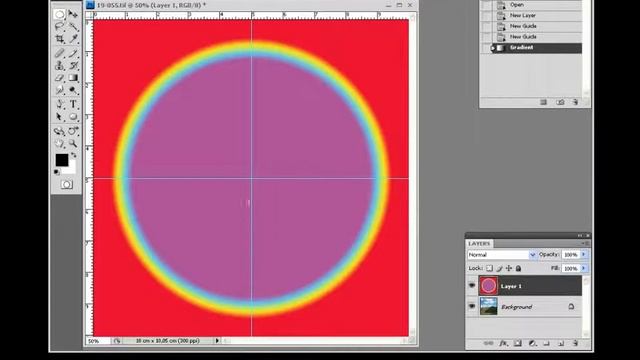Delete current history state
Image resolution: width=640 pixels, height=360 pixels.
coord(575,102)
